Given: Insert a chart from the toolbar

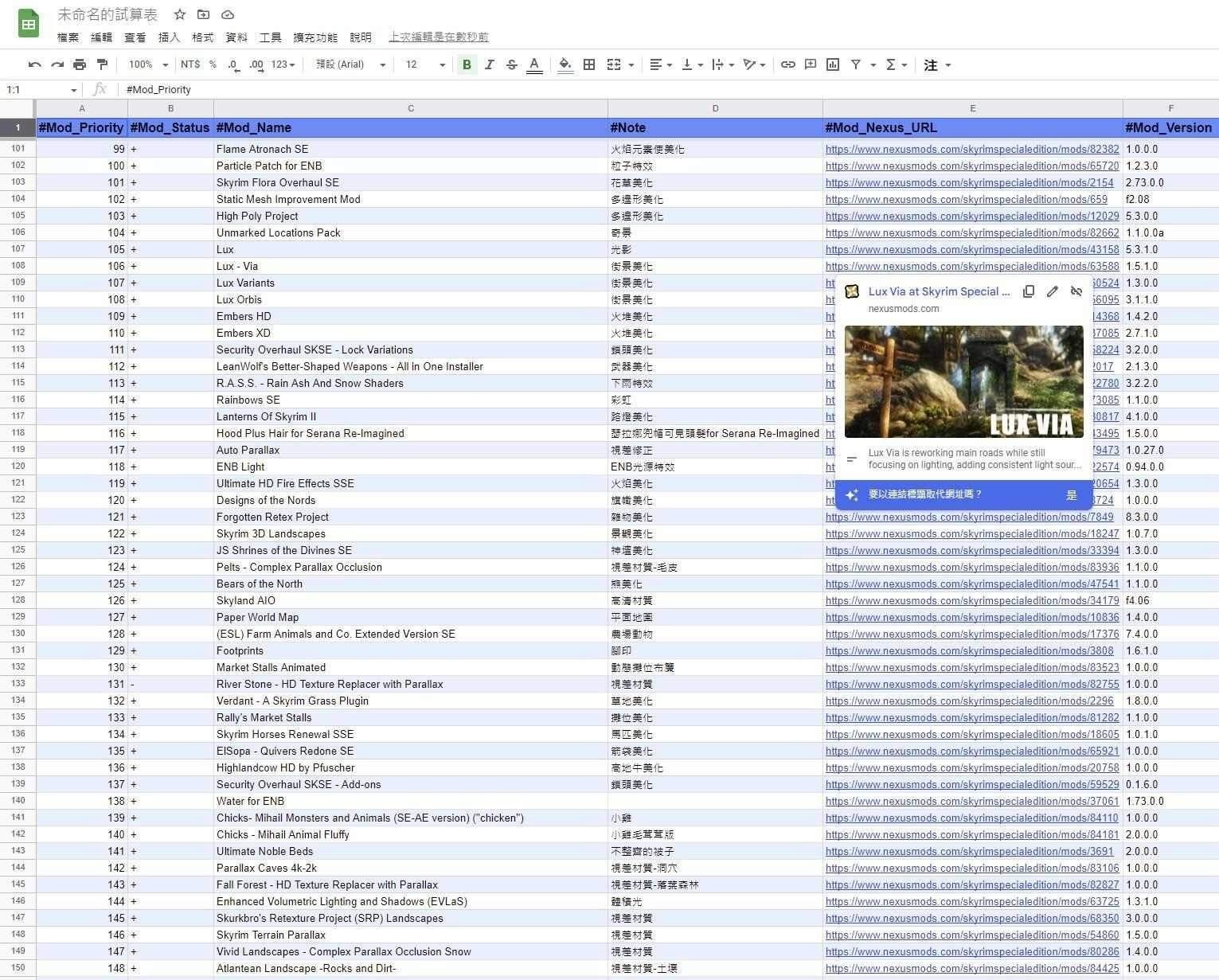Looking at the screenshot, I should 833,64.
